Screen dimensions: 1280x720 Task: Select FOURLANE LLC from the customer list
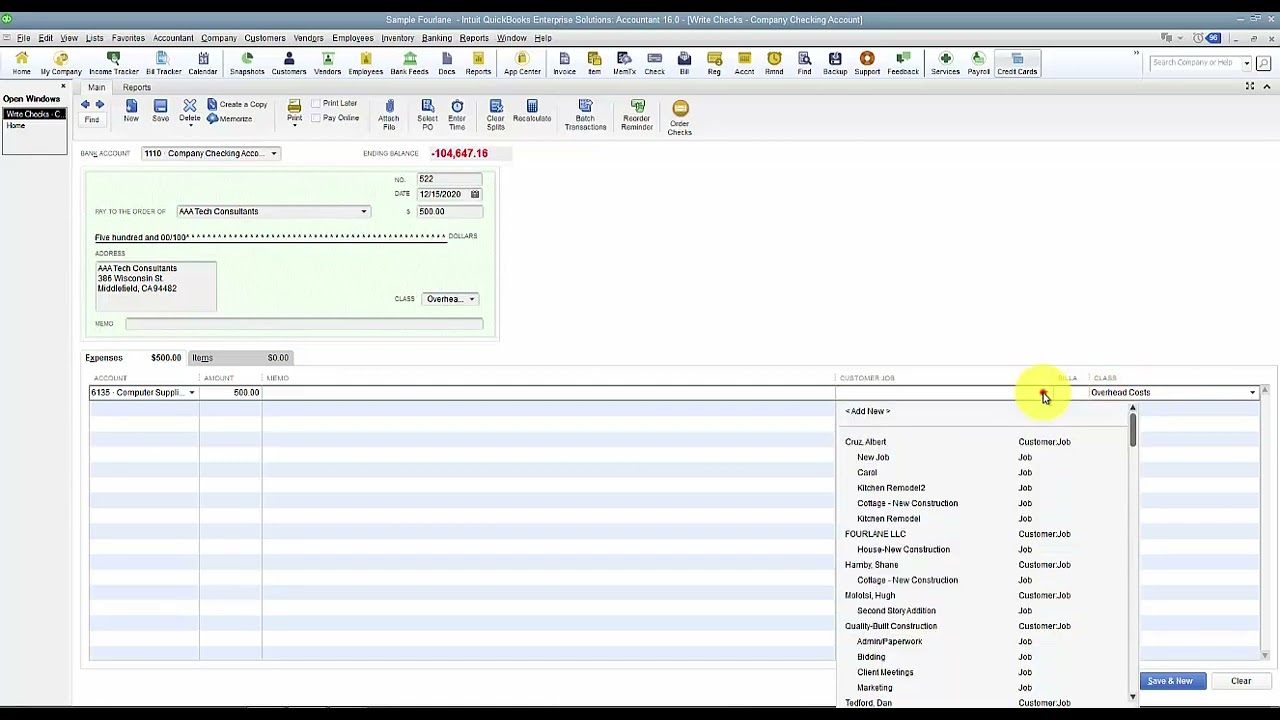875,534
